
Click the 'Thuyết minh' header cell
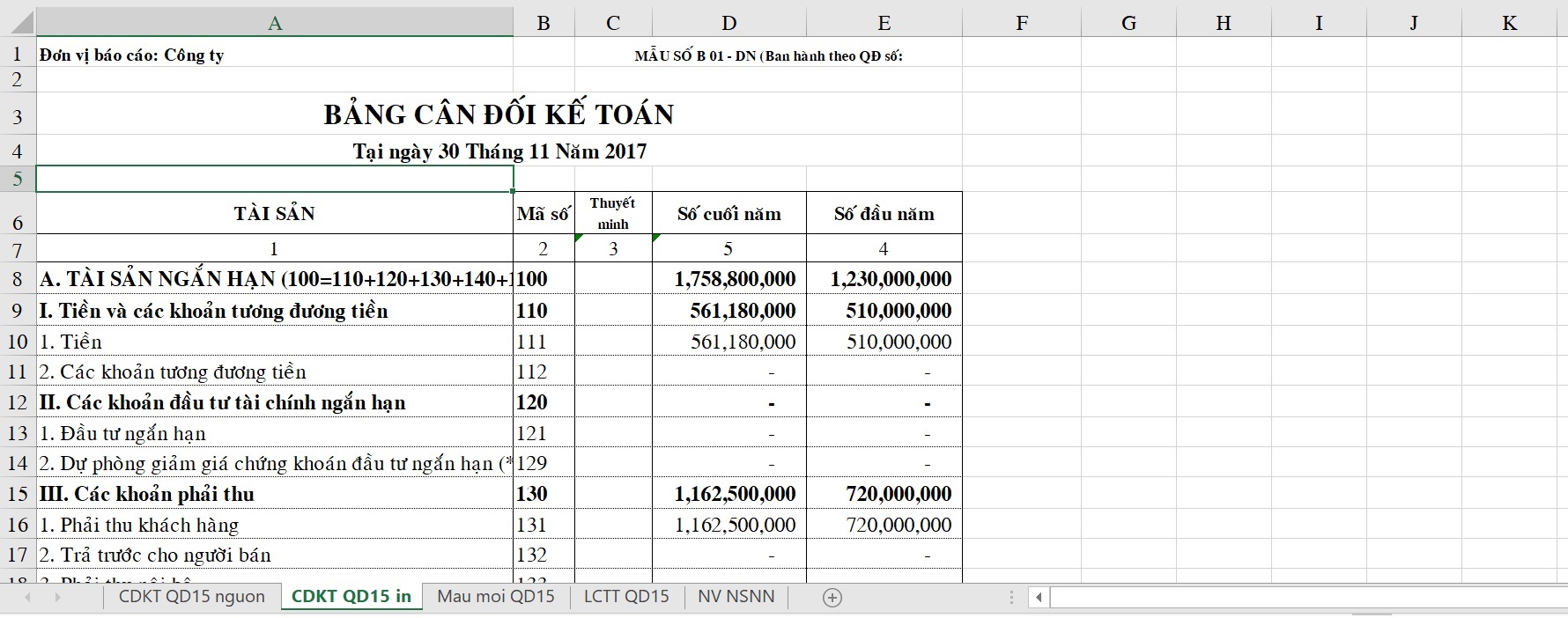point(613,213)
